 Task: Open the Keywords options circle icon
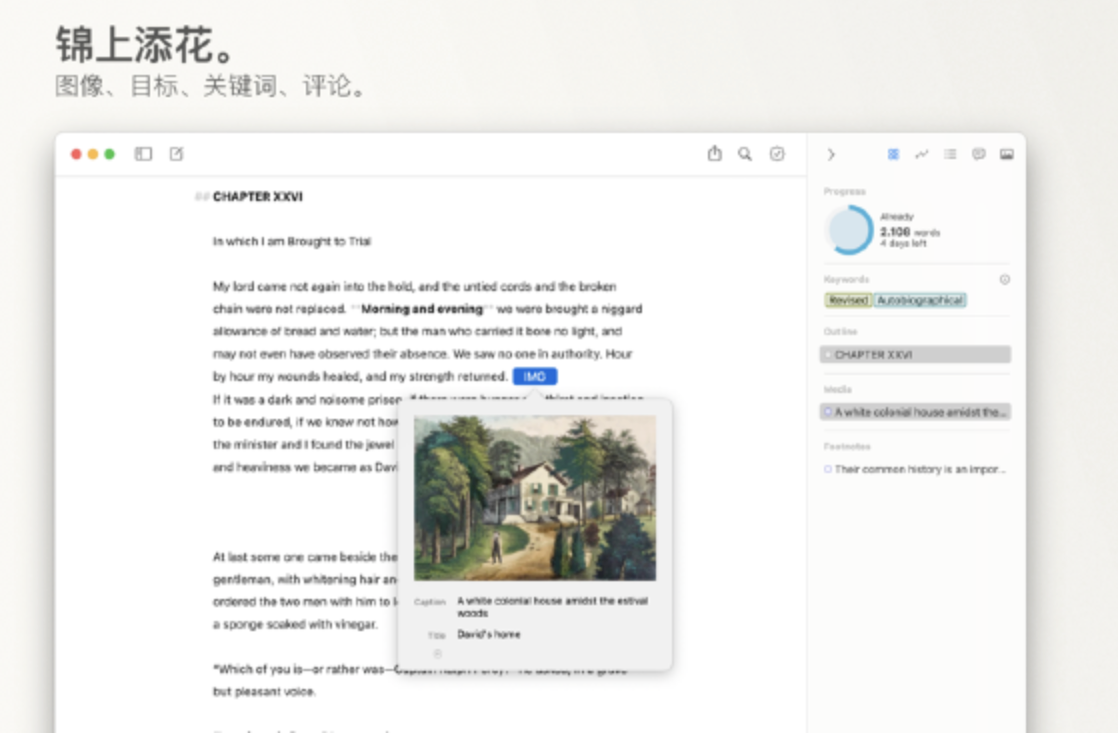1005,280
